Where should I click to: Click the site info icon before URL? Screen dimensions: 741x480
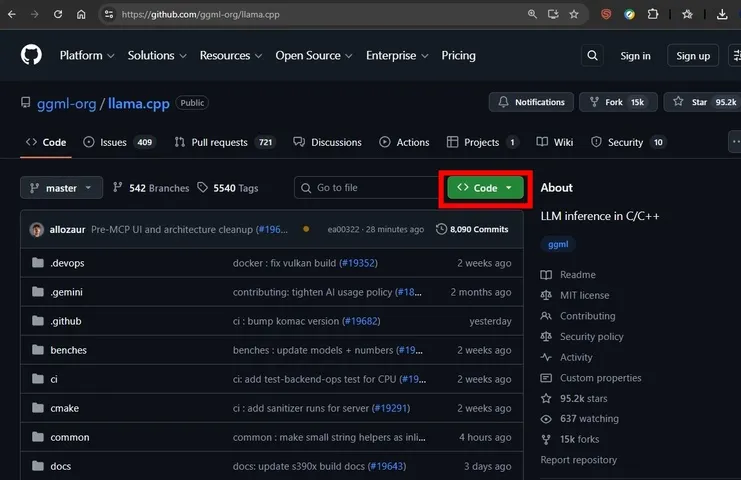109,14
